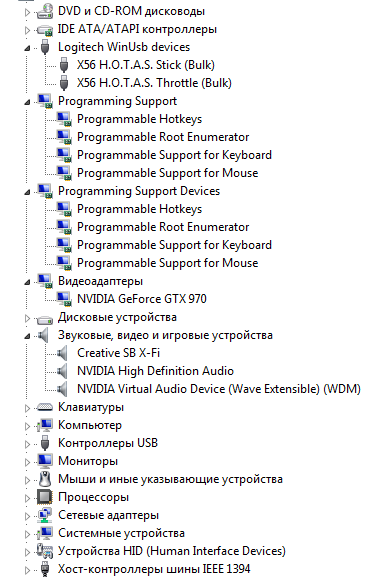The image size is (382, 578).
Task: Expand the Контроллеры USB node
Action: pos(27,444)
